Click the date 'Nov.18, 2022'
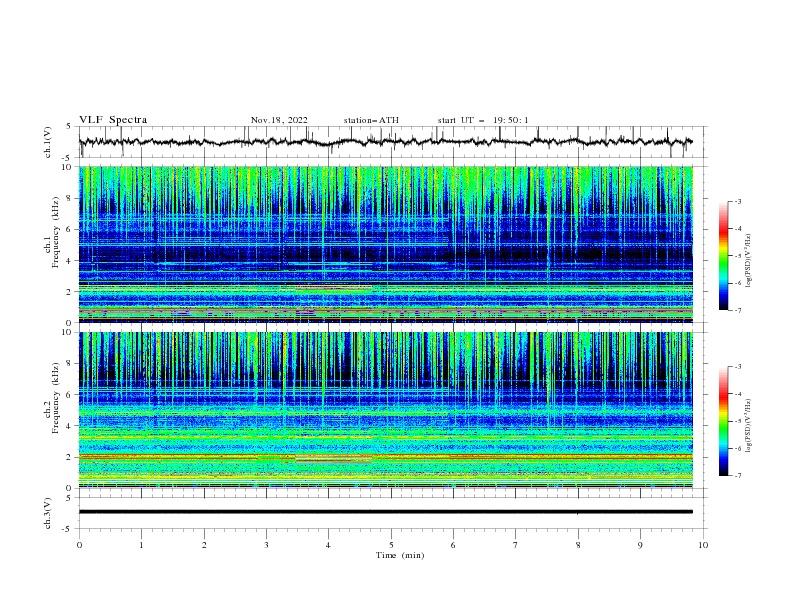 pyautogui.click(x=279, y=120)
